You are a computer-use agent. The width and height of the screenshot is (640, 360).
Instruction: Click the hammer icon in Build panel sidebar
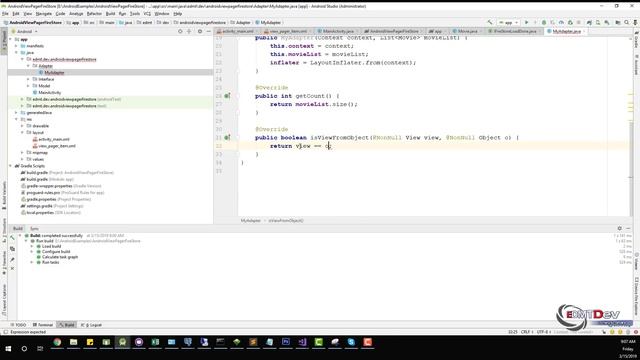coord(12,238)
